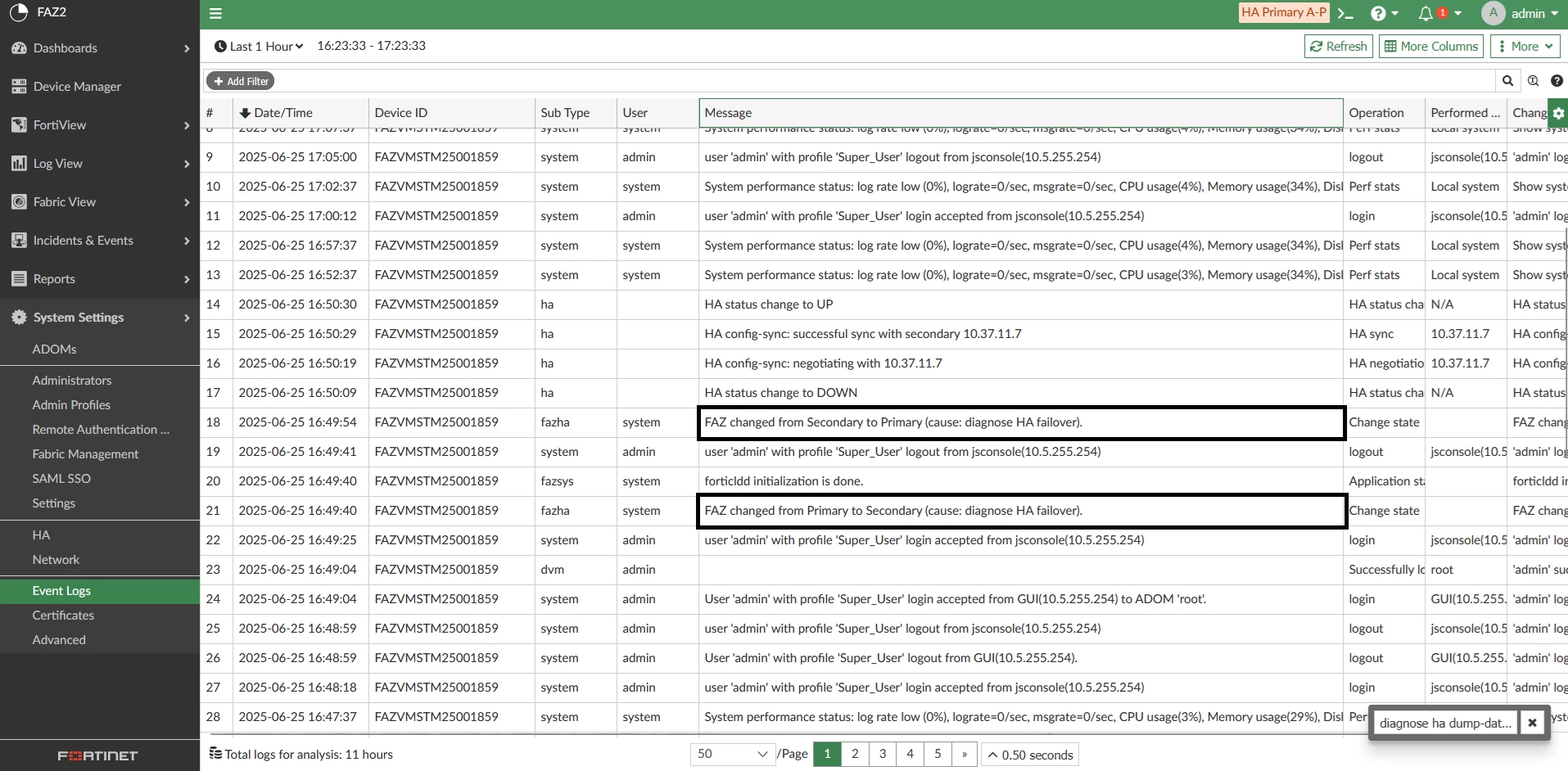Open Advanced menu item

59,640
